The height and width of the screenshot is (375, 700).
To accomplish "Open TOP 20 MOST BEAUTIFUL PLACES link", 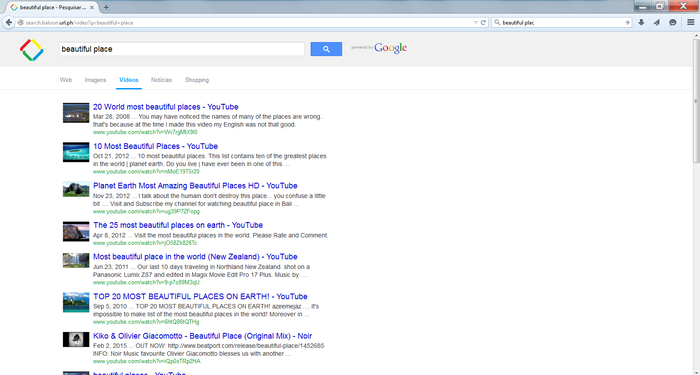I will [x=200, y=296].
